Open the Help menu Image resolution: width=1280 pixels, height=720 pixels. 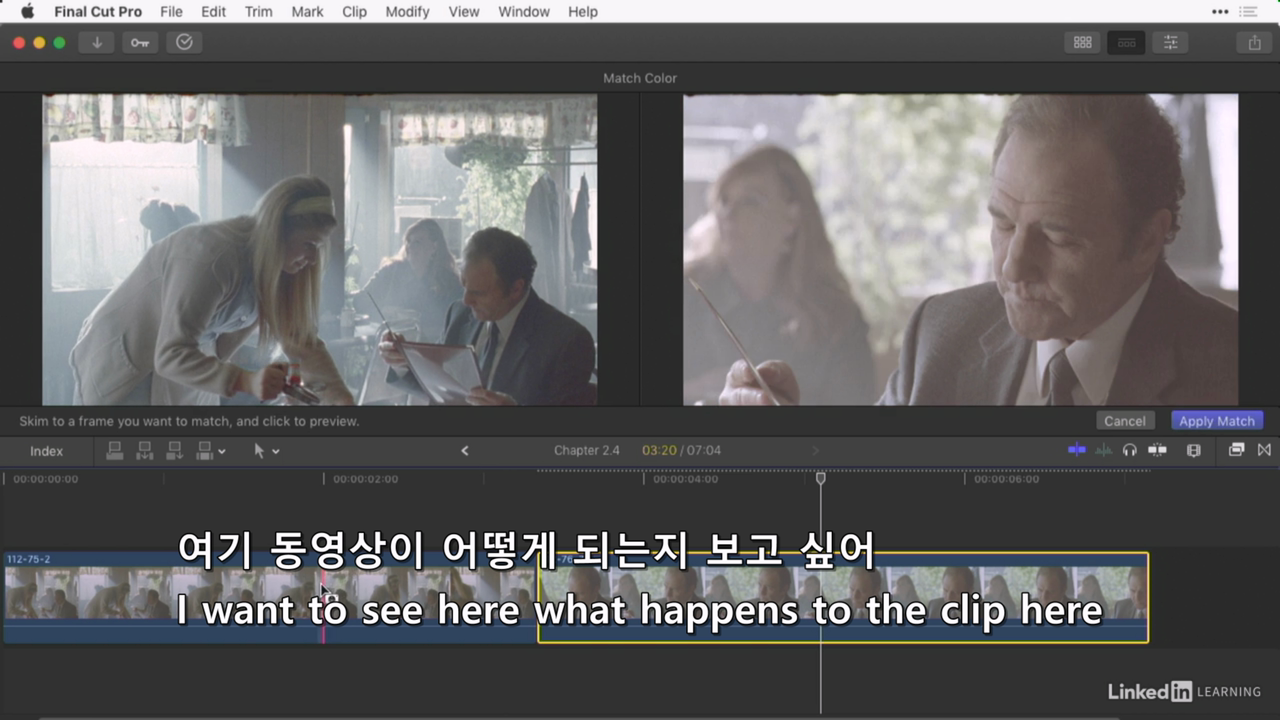point(583,12)
